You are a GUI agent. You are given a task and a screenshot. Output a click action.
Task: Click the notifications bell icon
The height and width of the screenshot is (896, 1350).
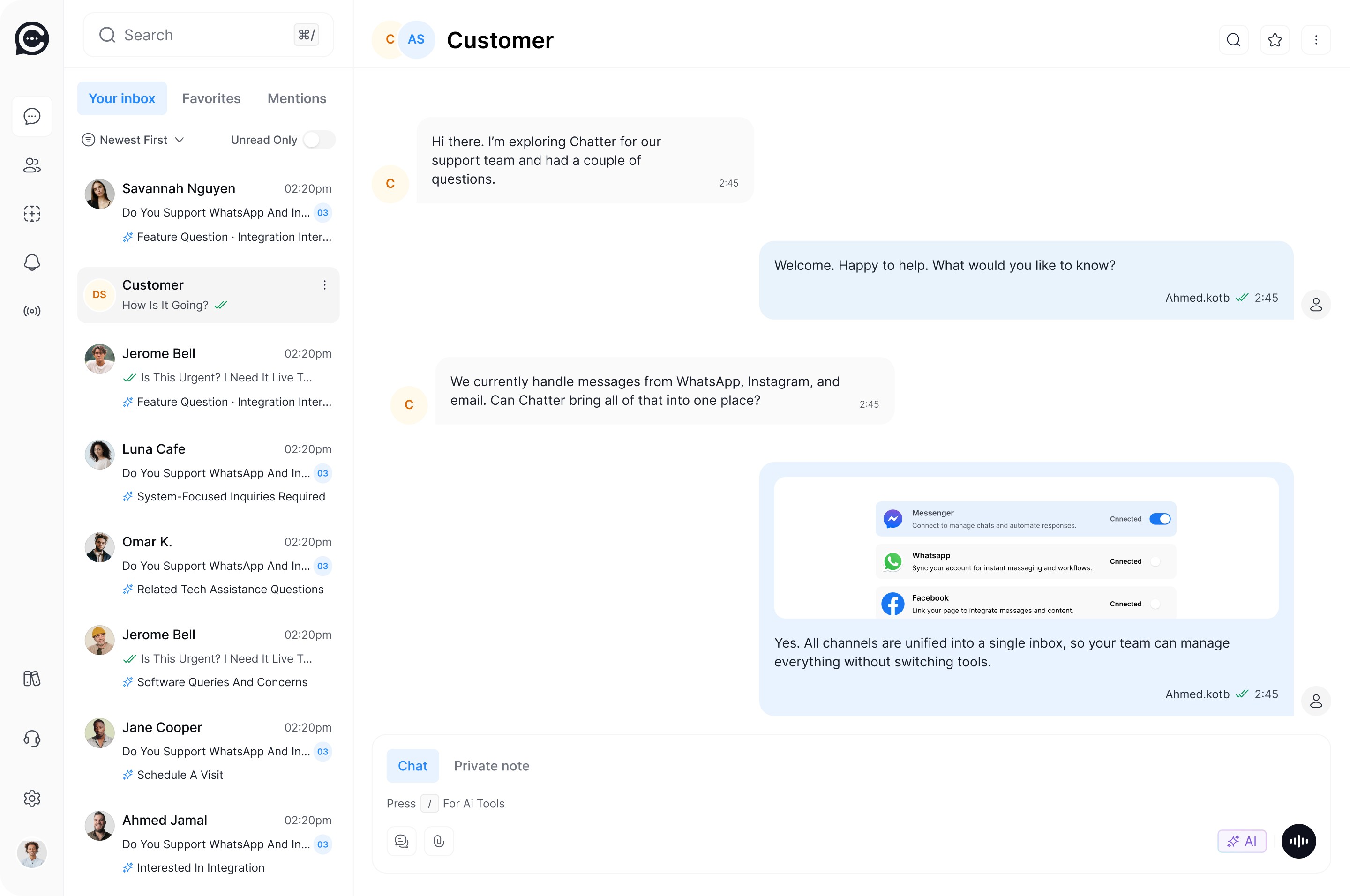[x=32, y=262]
